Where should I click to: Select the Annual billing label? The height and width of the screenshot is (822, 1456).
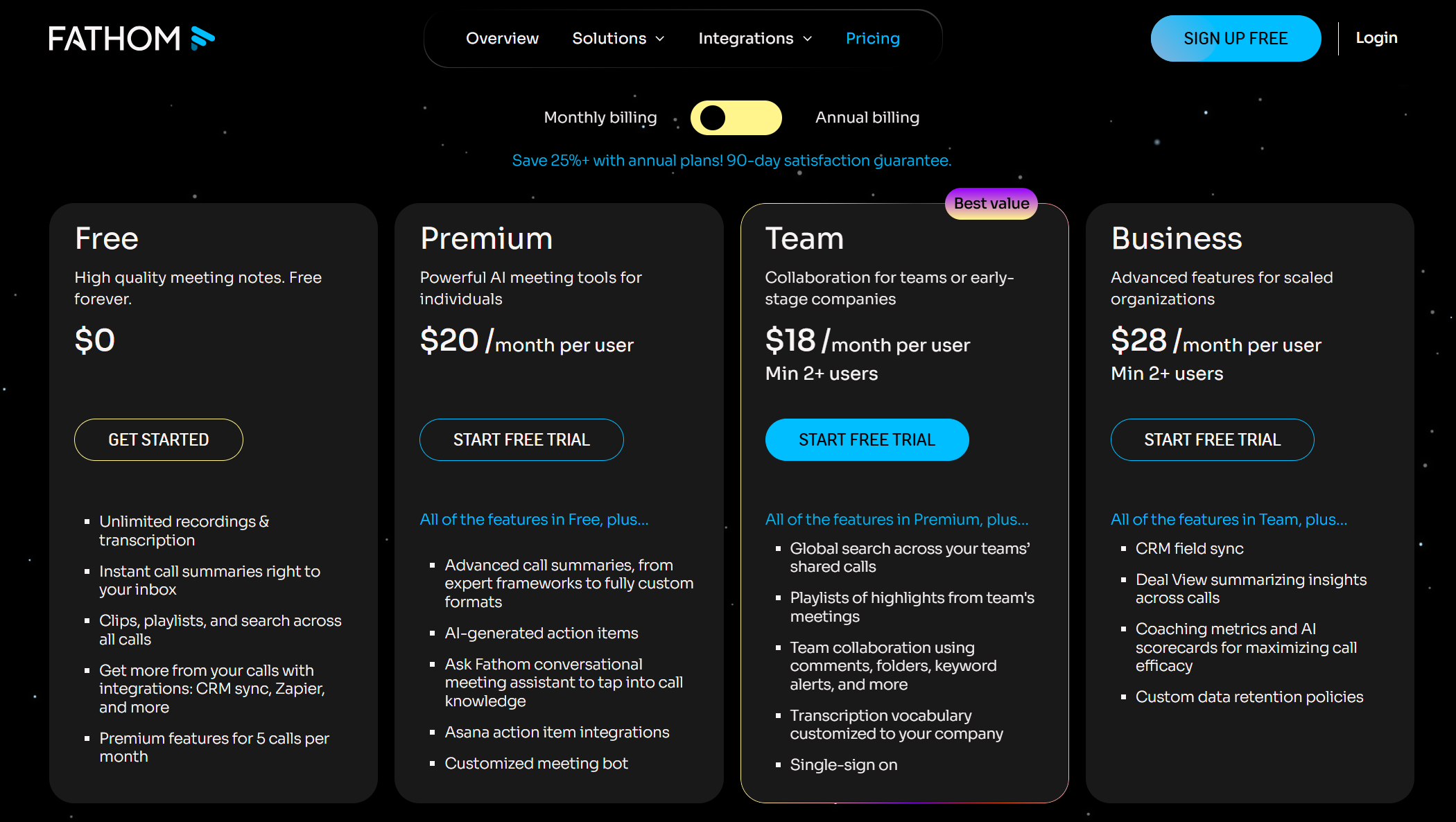(867, 118)
